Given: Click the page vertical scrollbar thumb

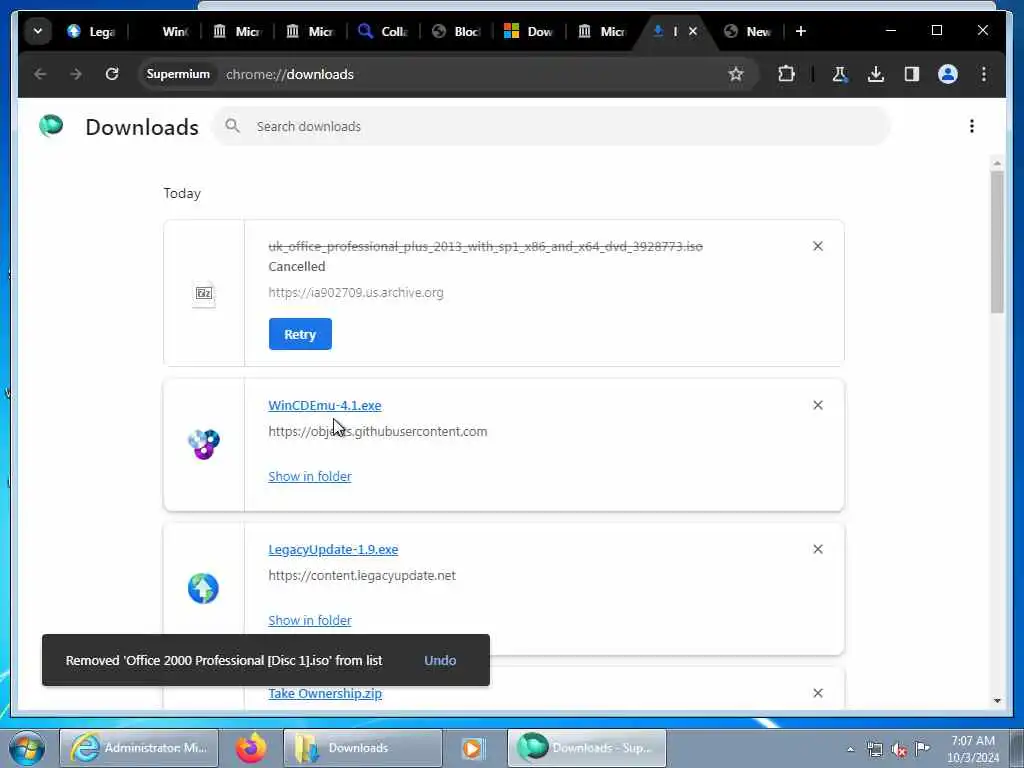Looking at the screenshot, I should [997, 242].
